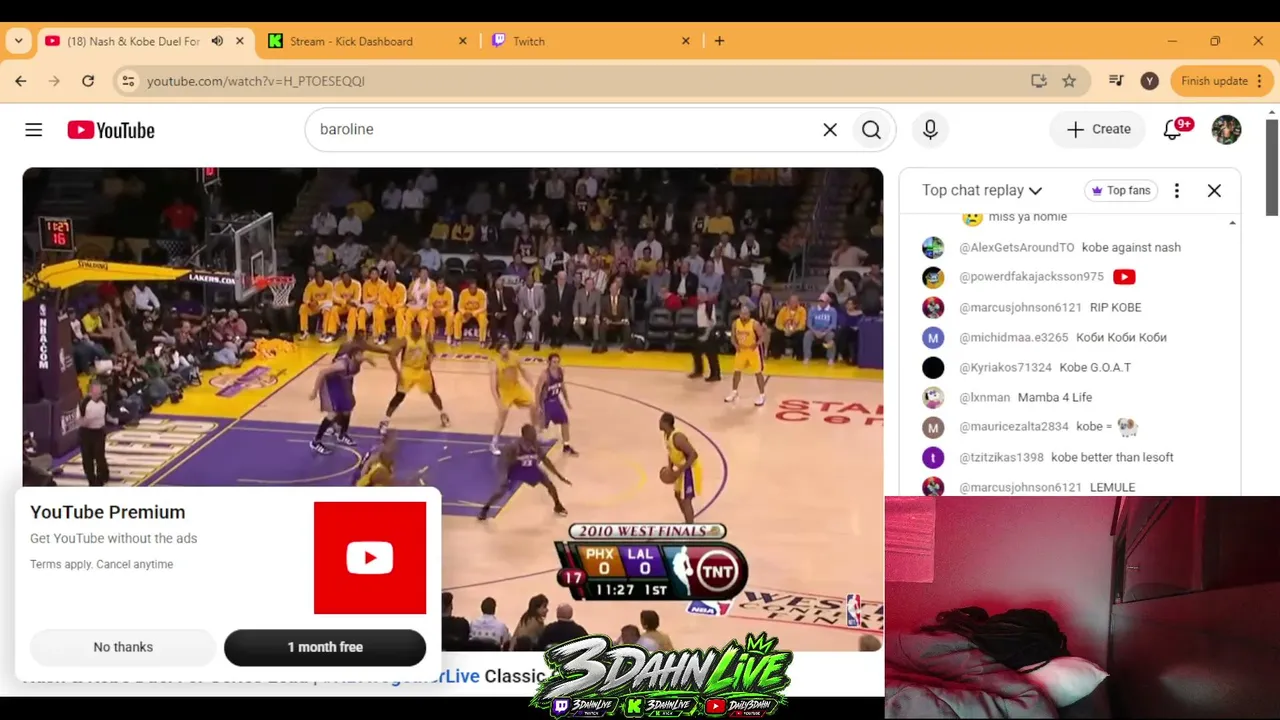
Task: Open @Kyriakos71324's black chat avatar
Action: 933,368
